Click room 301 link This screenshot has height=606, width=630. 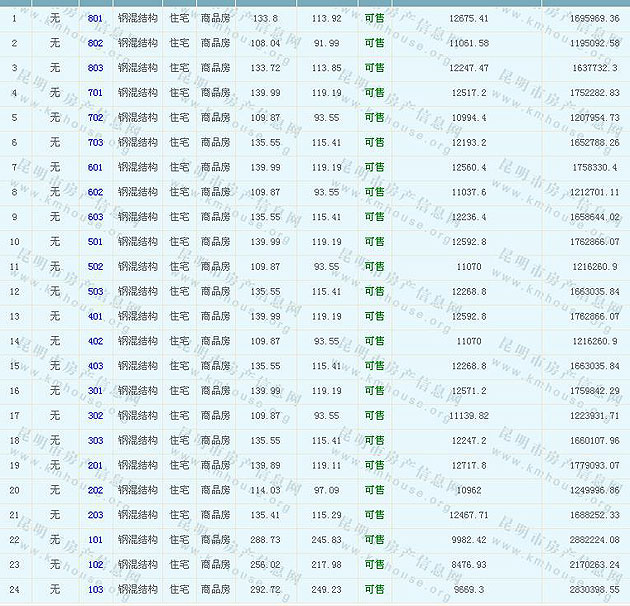[x=95, y=391]
